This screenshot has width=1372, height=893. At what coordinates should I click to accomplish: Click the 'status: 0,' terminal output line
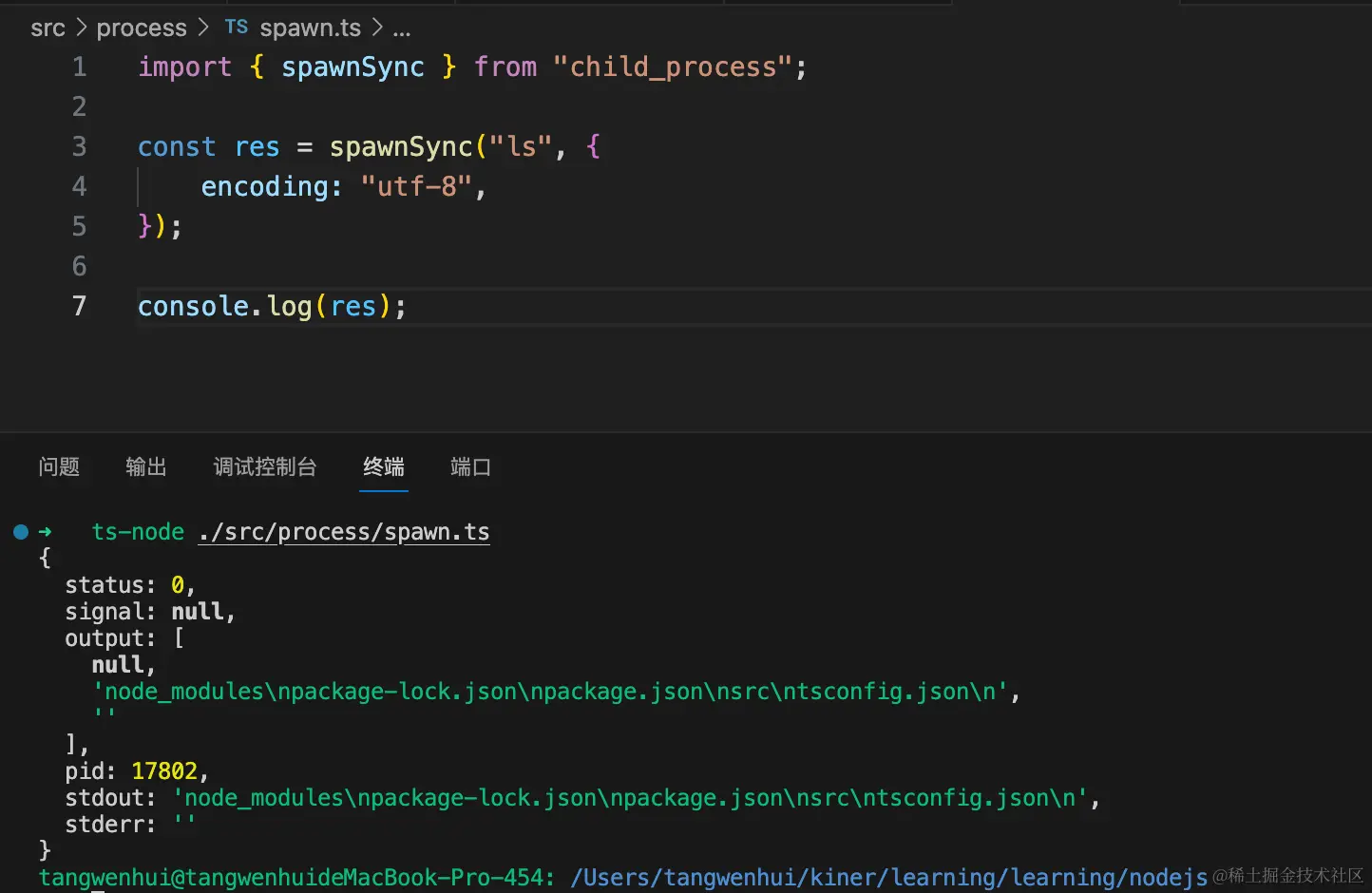click(130, 585)
